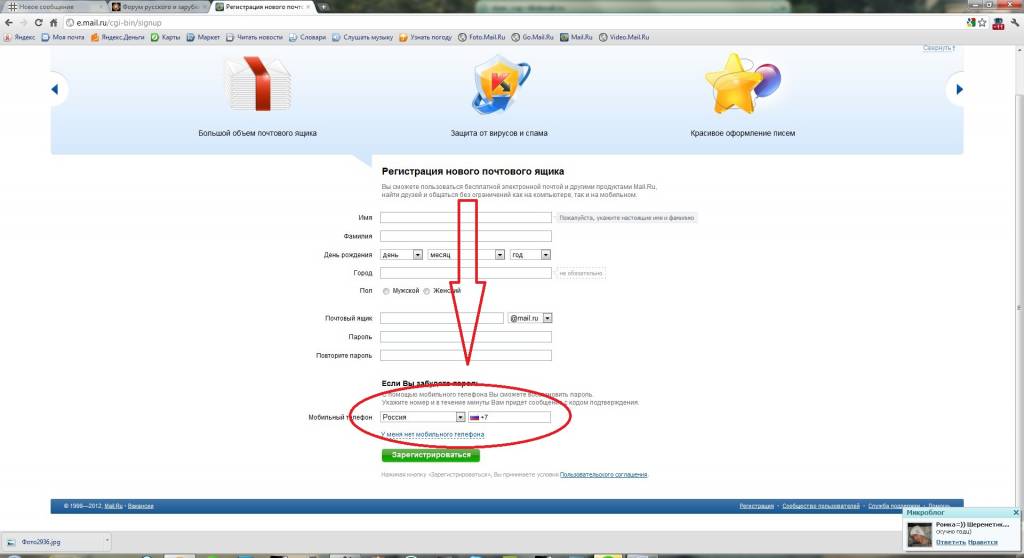The image size is (1024, 558).
Task: Open the Маркет bookmark
Action: click(203, 37)
